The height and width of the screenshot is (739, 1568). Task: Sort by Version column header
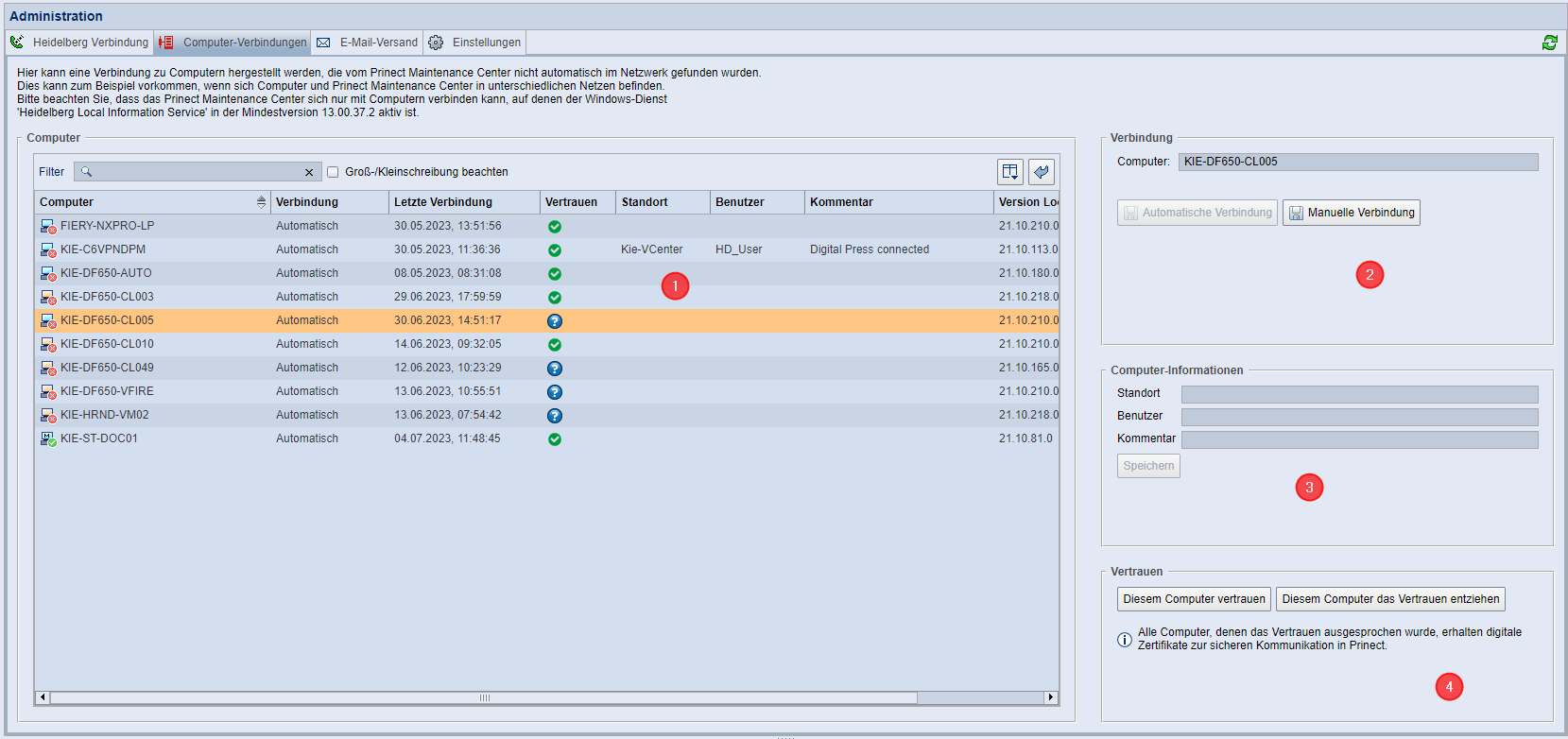pyautogui.click(x=1026, y=202)
